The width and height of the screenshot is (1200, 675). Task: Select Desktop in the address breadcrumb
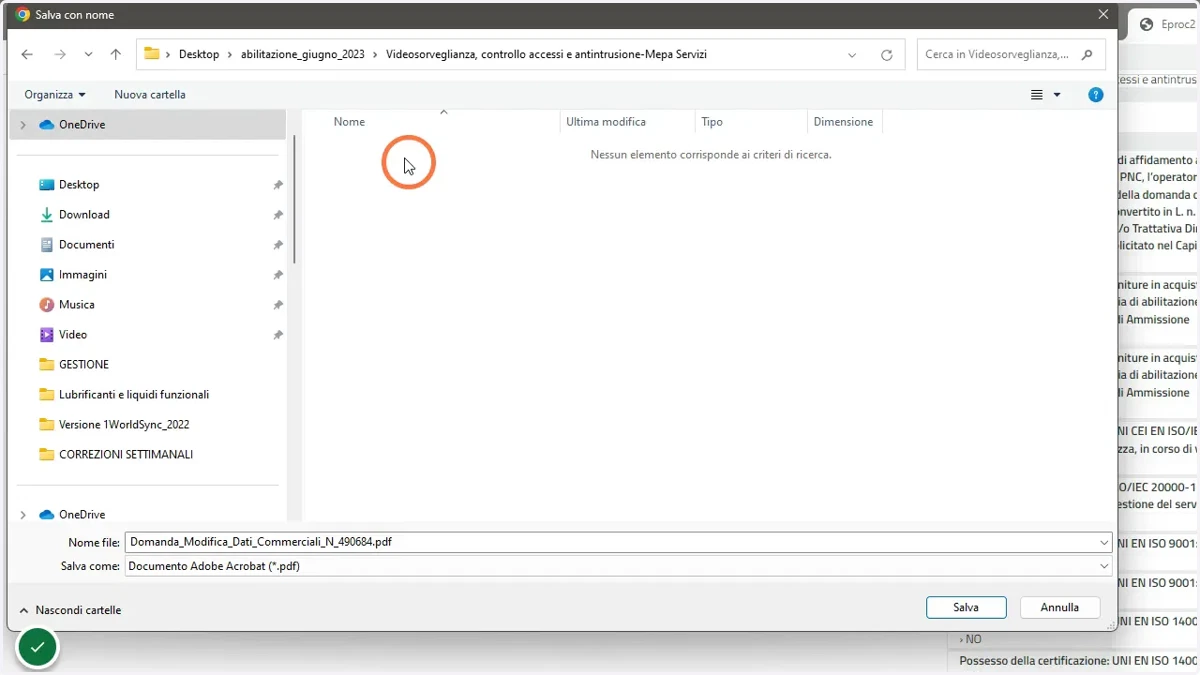point(199,54)
